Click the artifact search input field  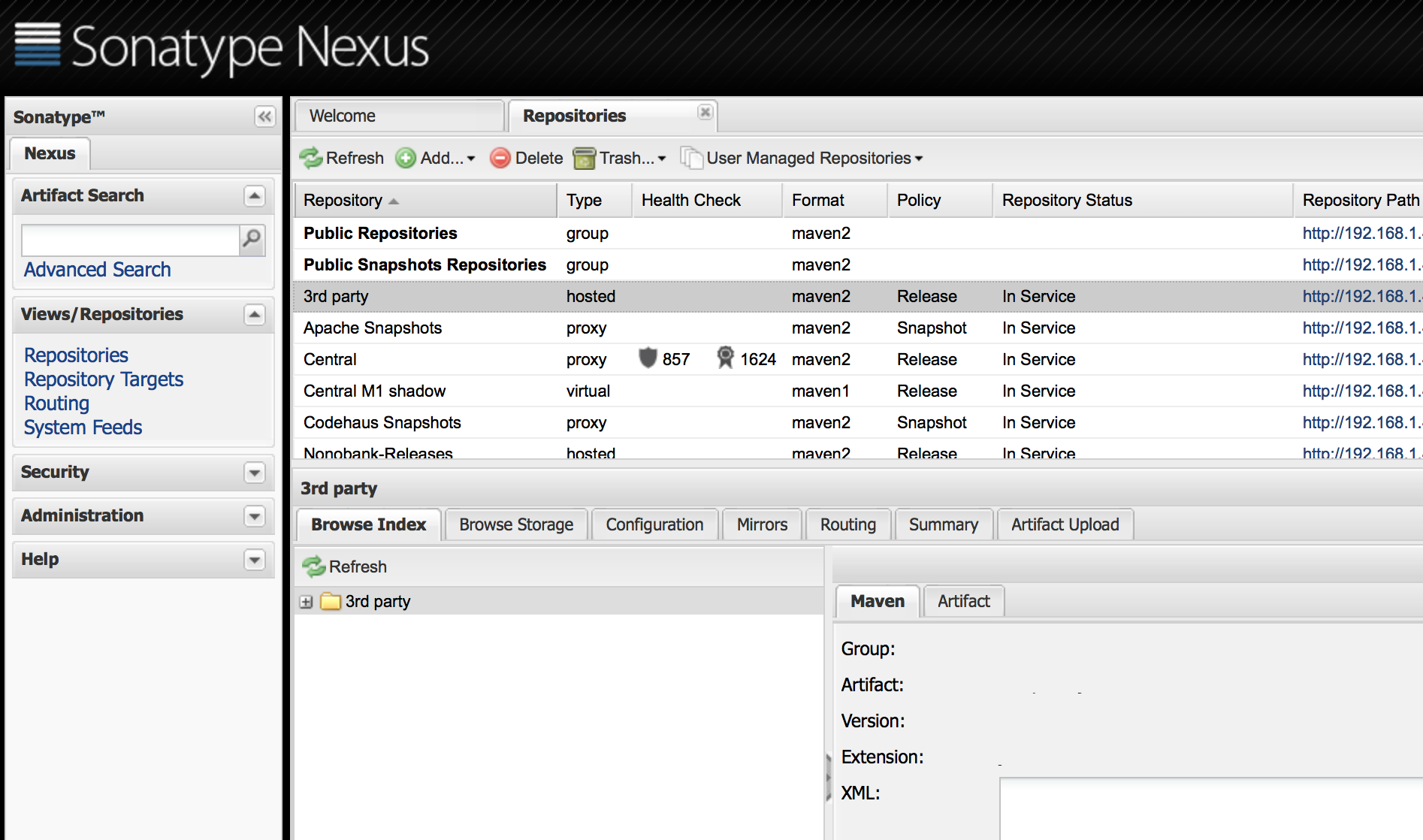pyautogui.click(x=130, y=240)
